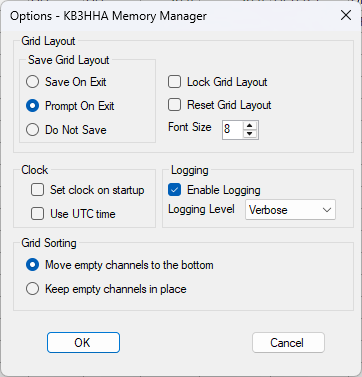Click the Cancel button
This screenshot has width=362, height=377.
pyautogui.click(x=288, y=342)
